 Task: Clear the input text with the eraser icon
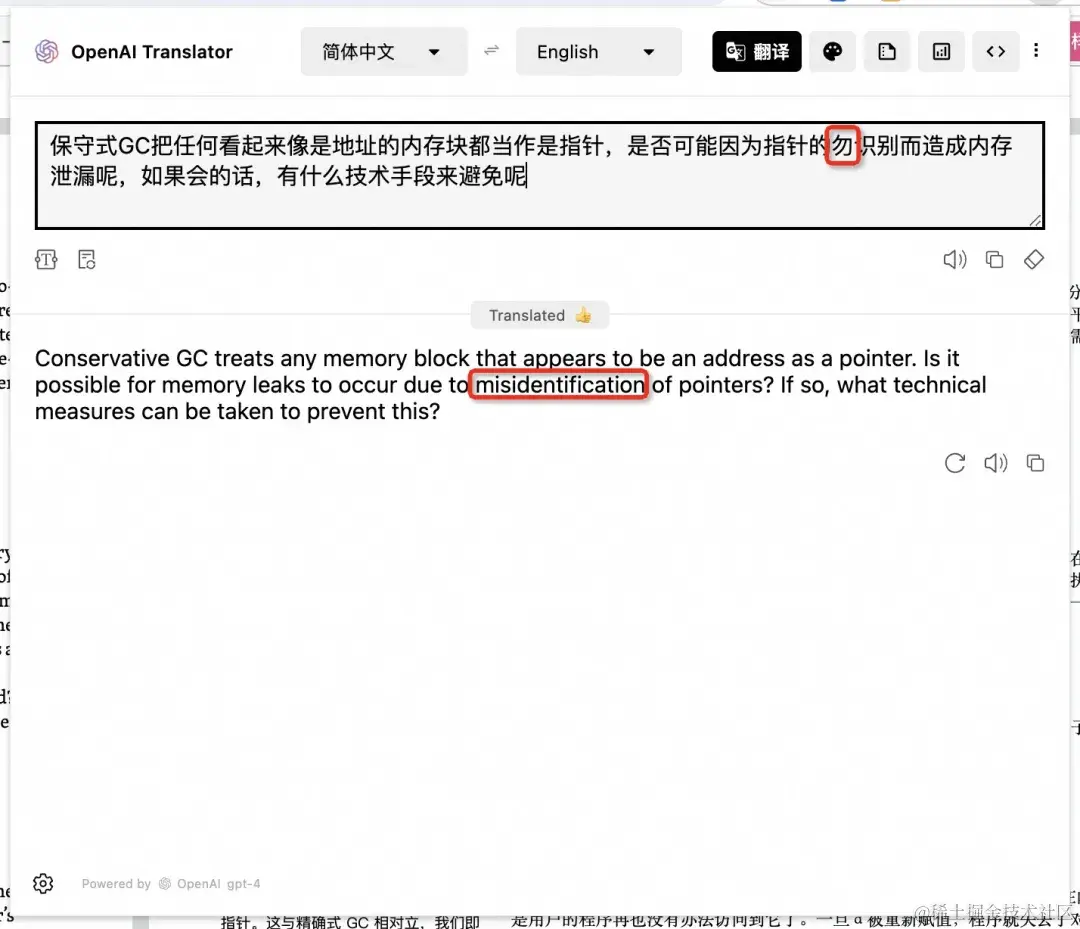click(1034, 259)
